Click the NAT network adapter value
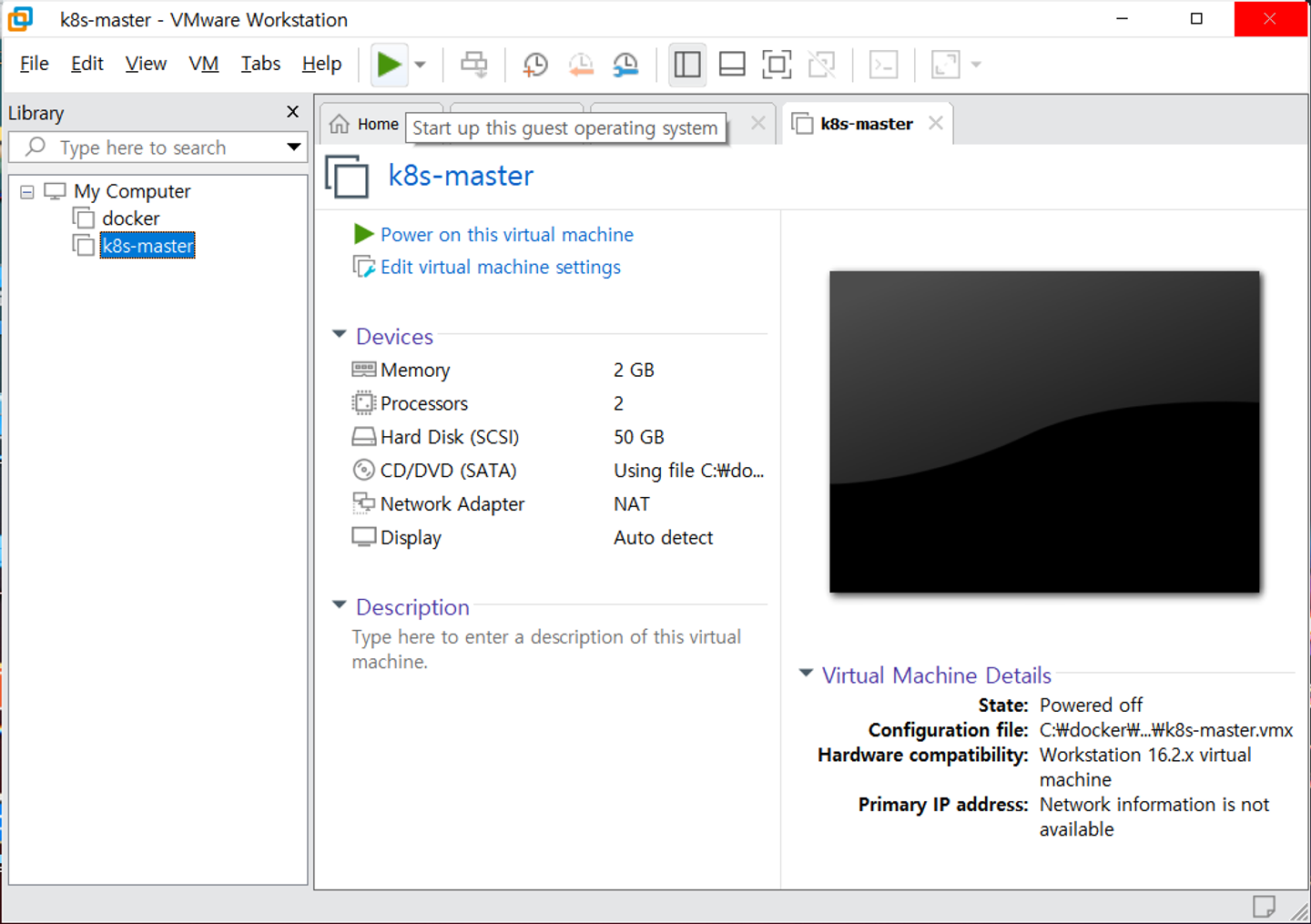The width and height of the screenshot is (1311, 924). [x=632, y=504]
